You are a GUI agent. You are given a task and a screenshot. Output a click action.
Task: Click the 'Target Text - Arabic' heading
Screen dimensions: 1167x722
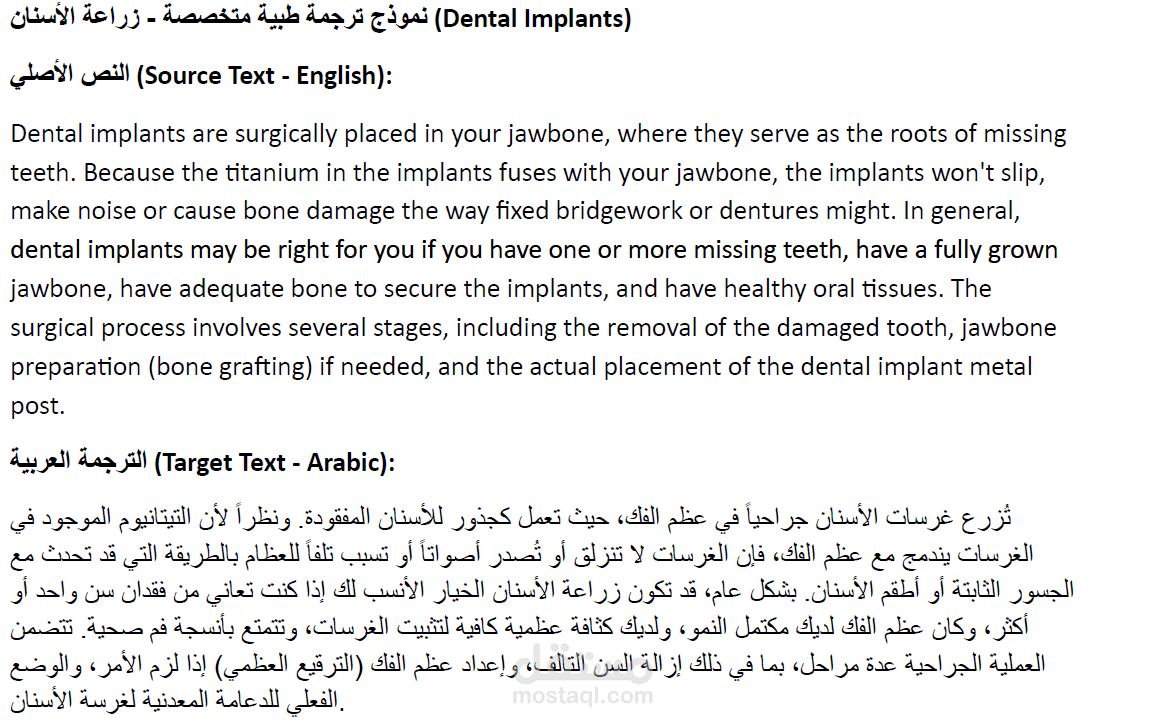[203, 463]
